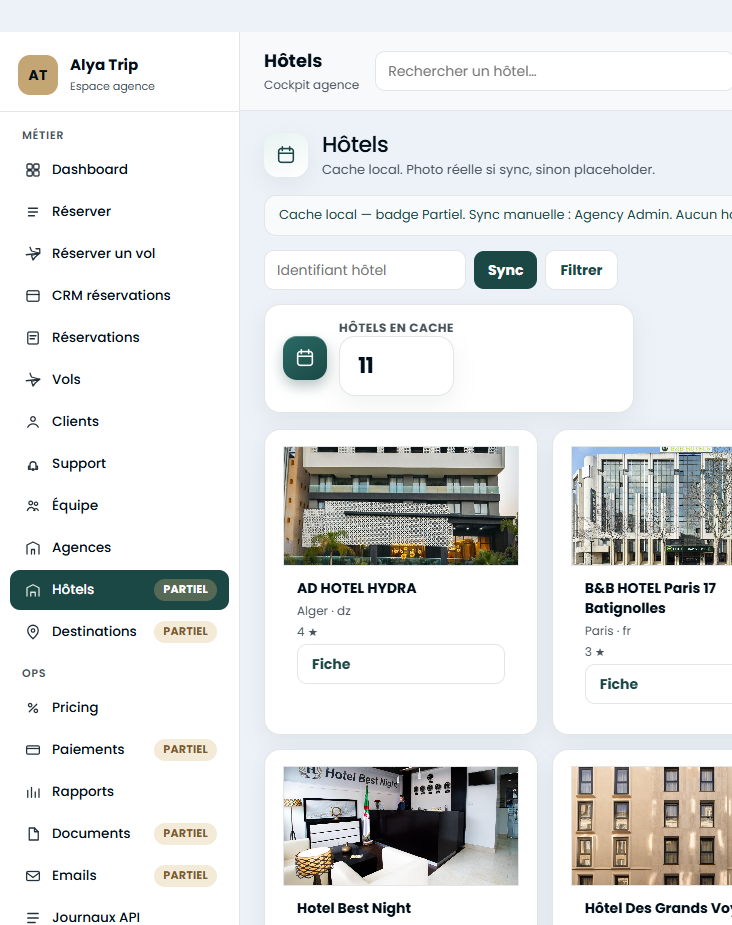732x925 pixels.
Task: Go to the Clients section
Action: (119, 422)
